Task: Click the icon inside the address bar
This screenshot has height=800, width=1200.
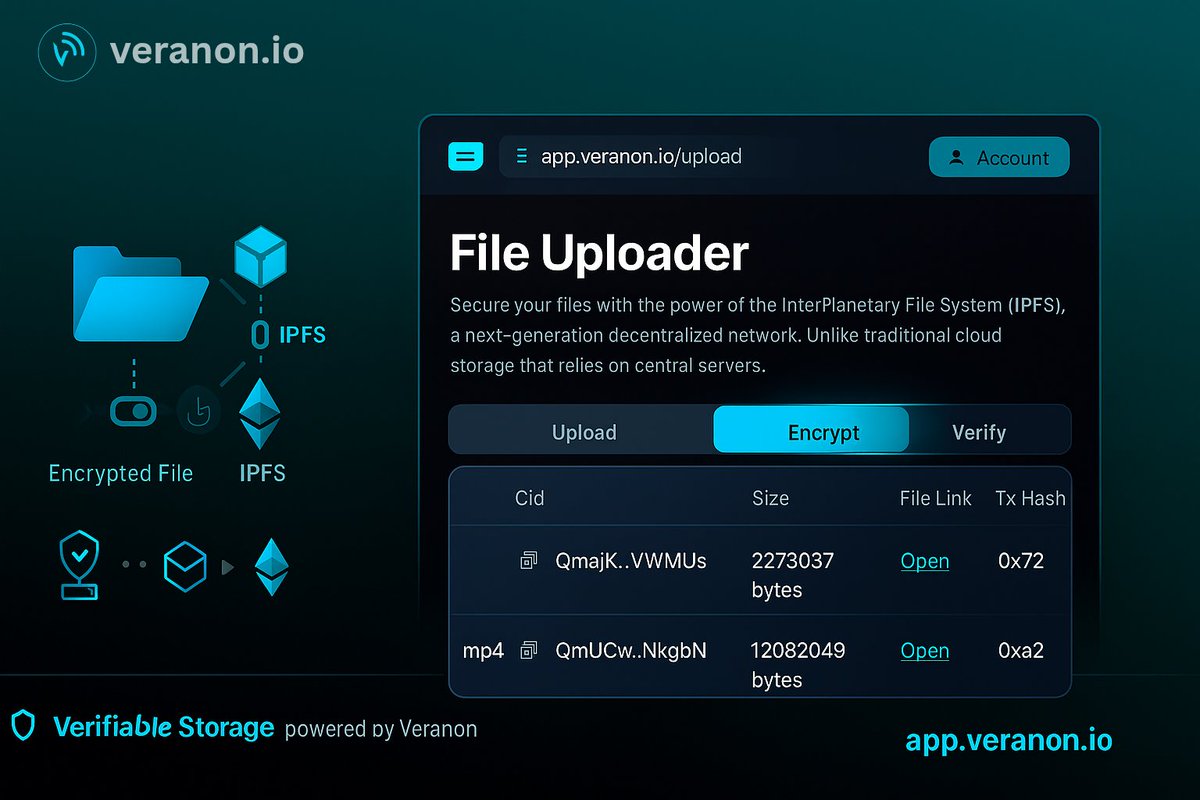Action: pyautogui.click(x=521, y=156)
